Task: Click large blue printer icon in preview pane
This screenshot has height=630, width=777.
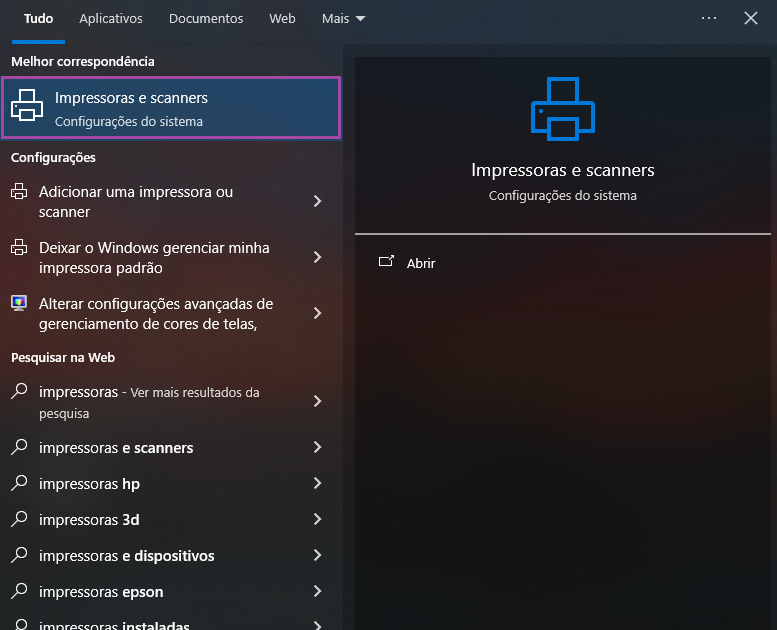Action: pos(562,109)
